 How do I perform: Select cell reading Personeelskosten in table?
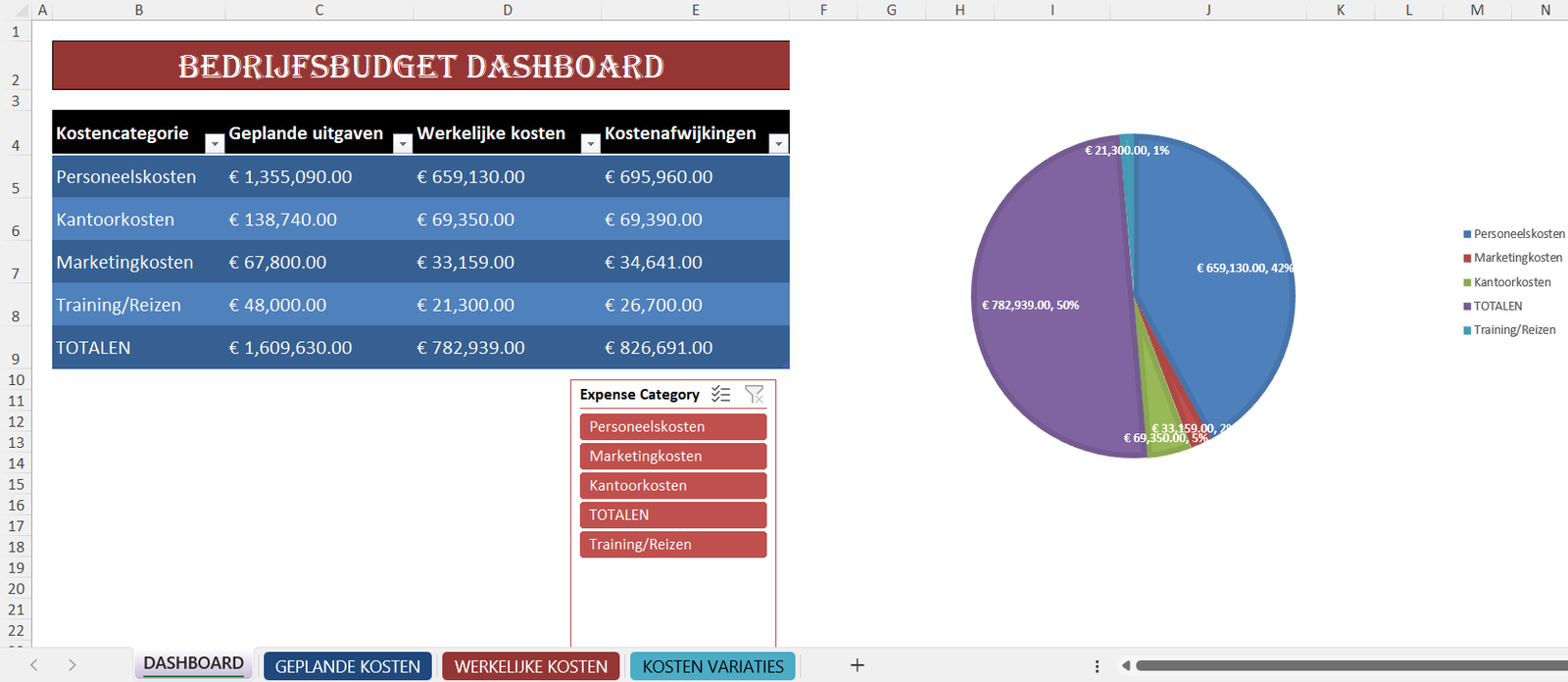[x=138, y=176]
